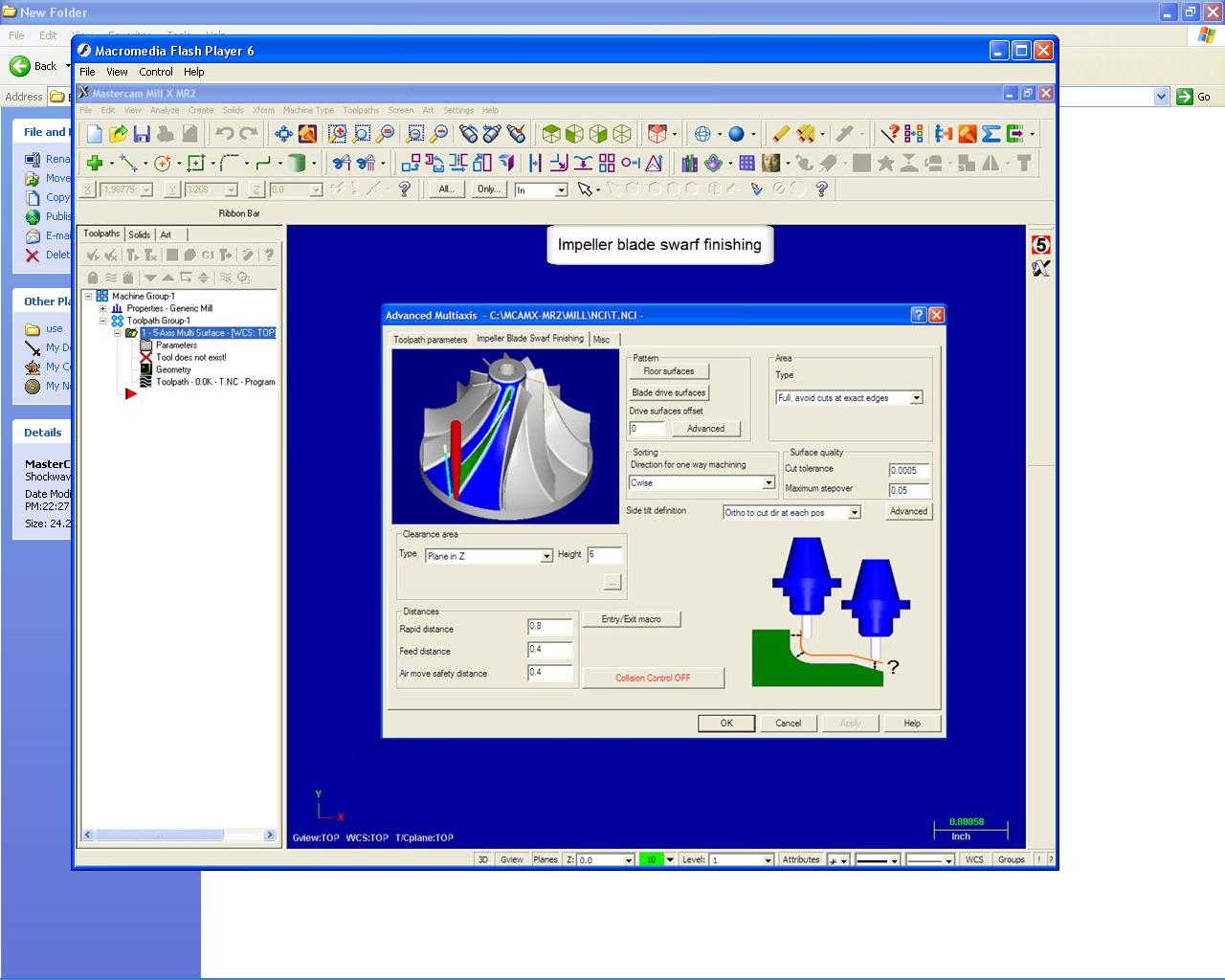Image resolution: width=1225 pixels, height=980 pixels.
Task: Click the wireframe globe icon
Action: click(702, 134)
